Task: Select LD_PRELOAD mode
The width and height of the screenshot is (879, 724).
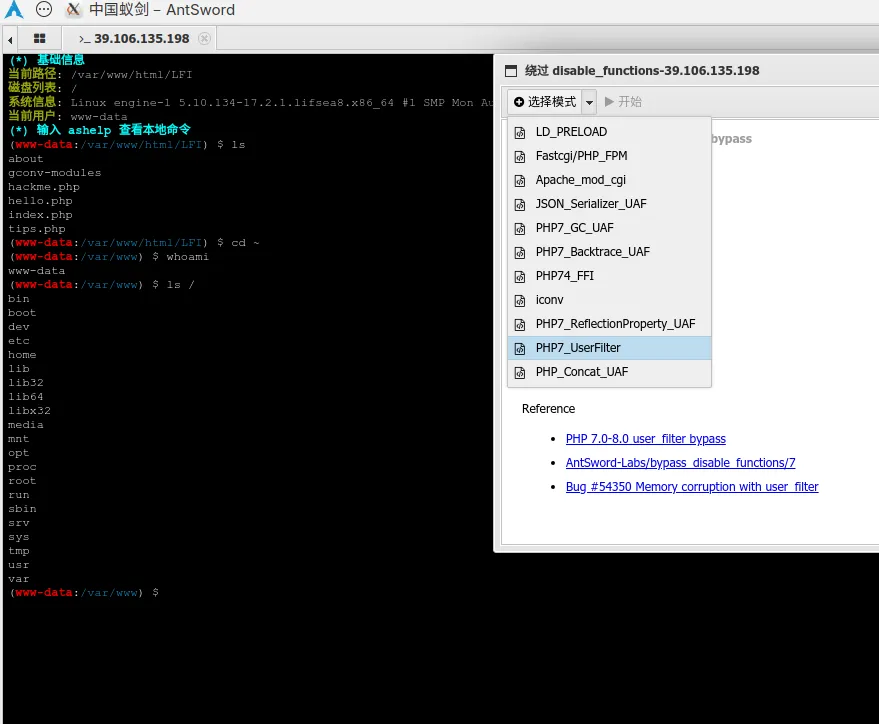Action: click(609, 132)
